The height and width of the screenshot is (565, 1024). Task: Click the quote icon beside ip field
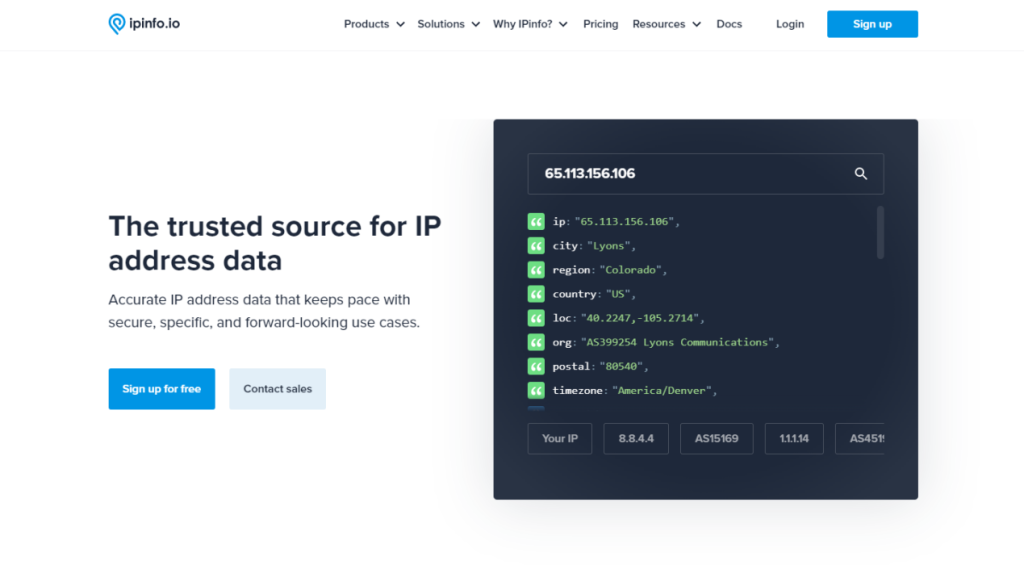(536, 222)
